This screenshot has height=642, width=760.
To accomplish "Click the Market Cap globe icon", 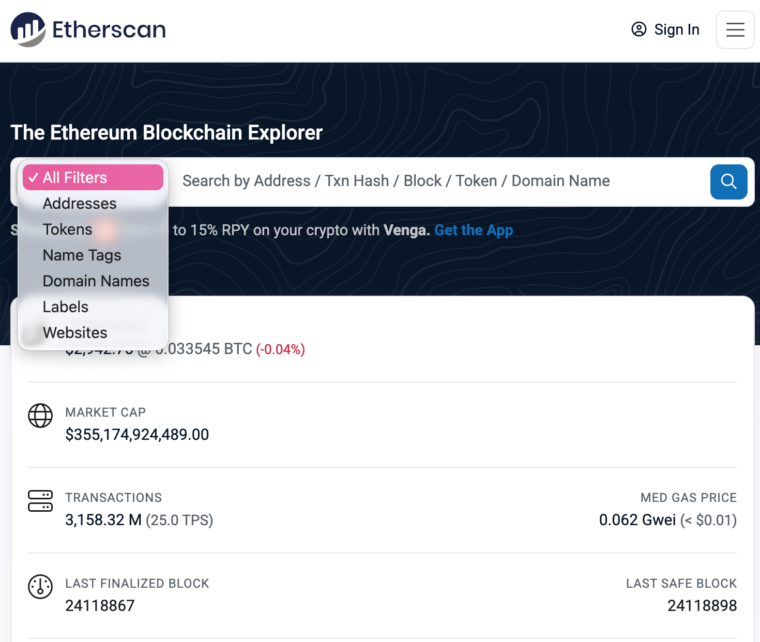I will [40, 415].
